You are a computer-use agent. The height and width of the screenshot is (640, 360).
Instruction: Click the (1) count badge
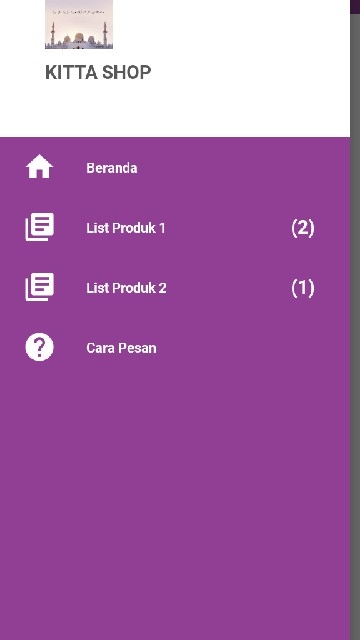(x=303, y=288)
